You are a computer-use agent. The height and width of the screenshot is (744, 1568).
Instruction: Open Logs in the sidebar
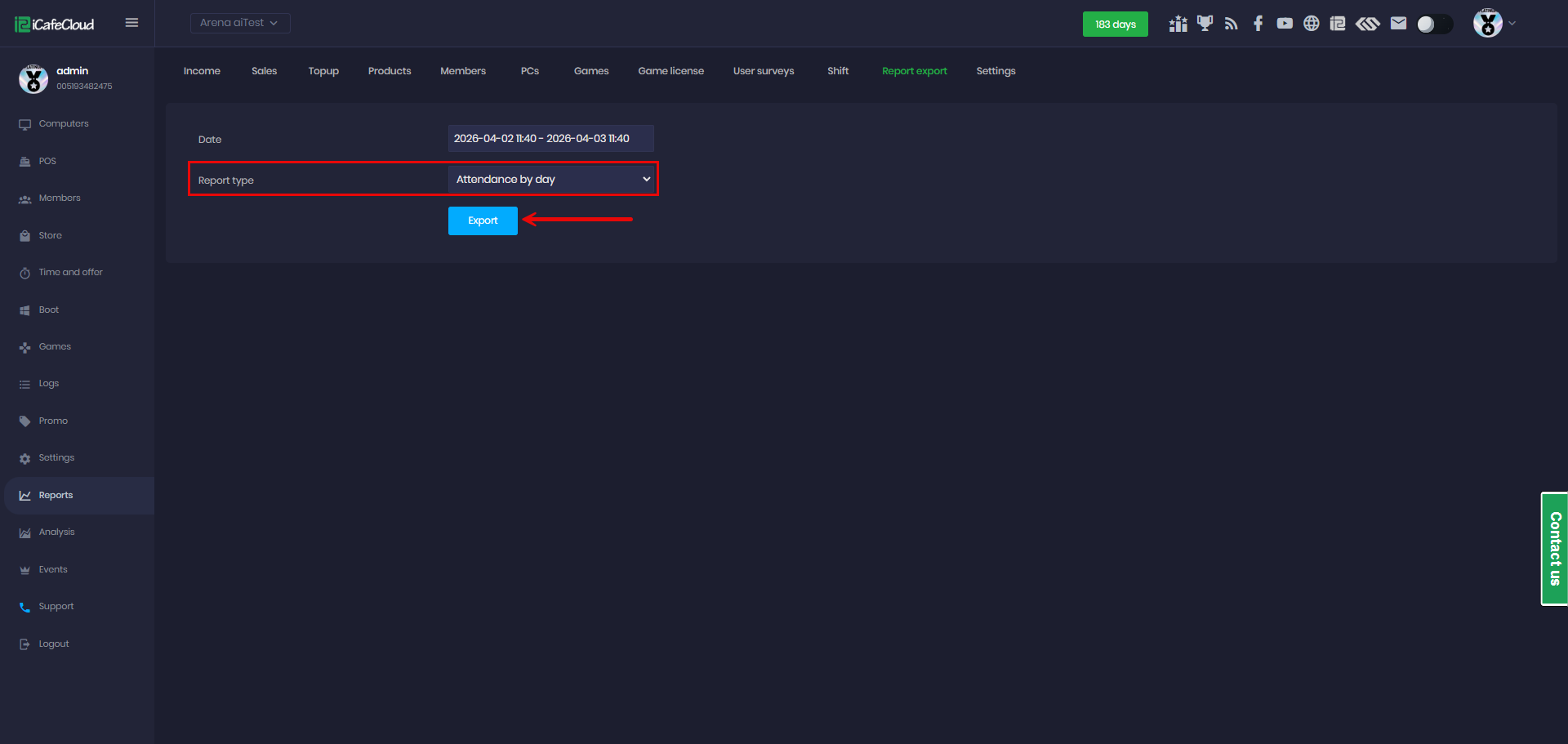click(48, 384)
